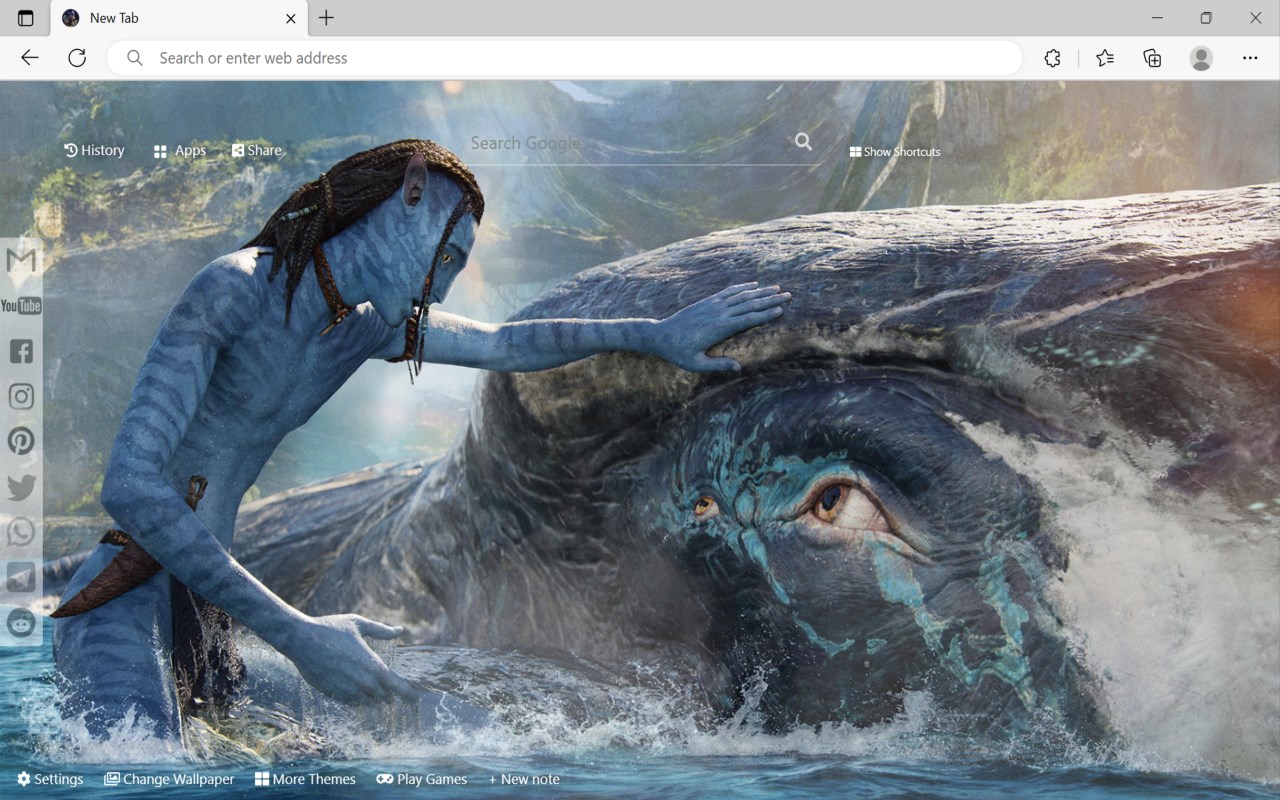Open the Telegram sidebar shortcut
Screen dimensions: 1280x800
21,577
